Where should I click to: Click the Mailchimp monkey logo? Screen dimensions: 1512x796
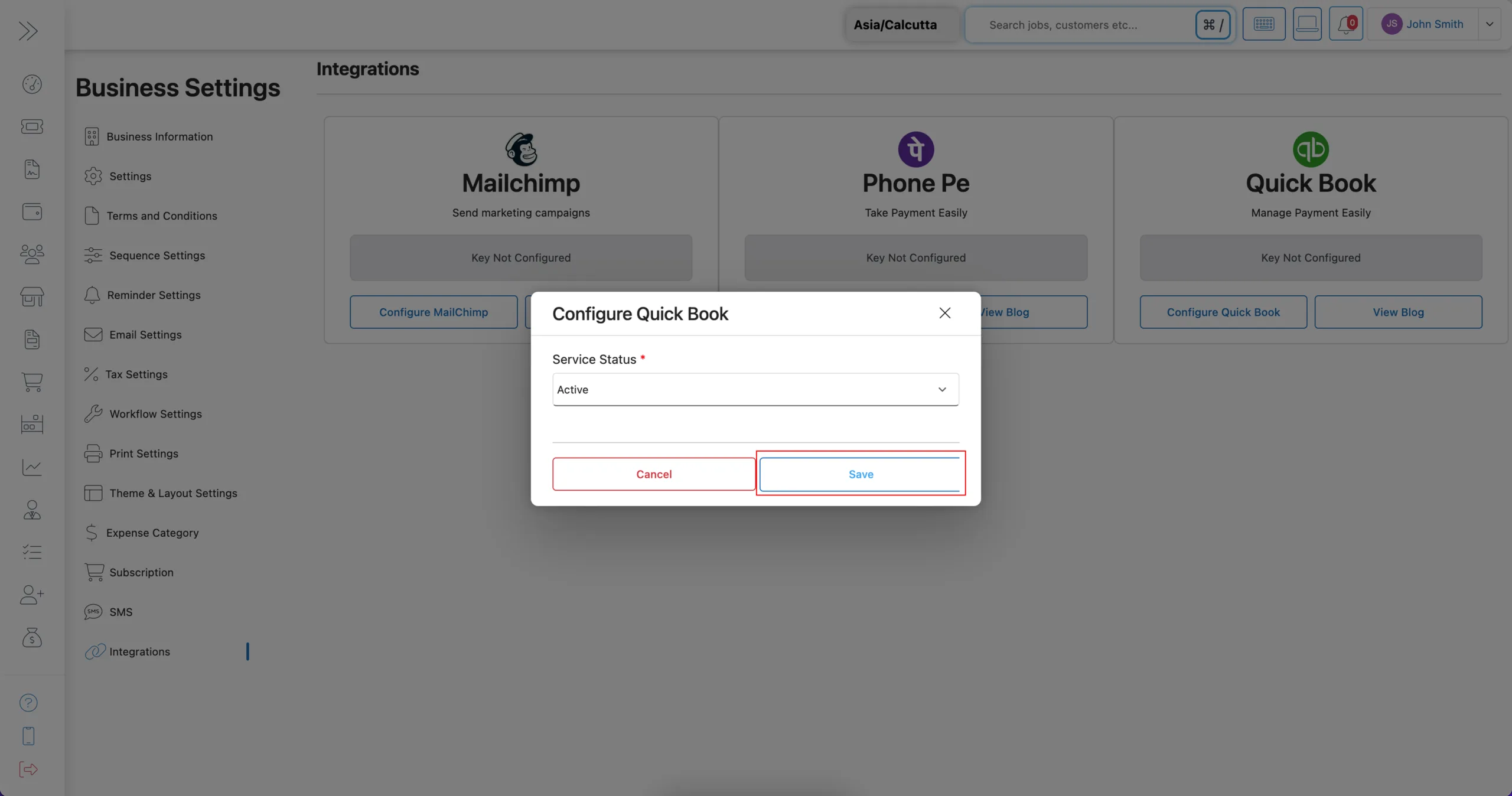tap(521, 149)
